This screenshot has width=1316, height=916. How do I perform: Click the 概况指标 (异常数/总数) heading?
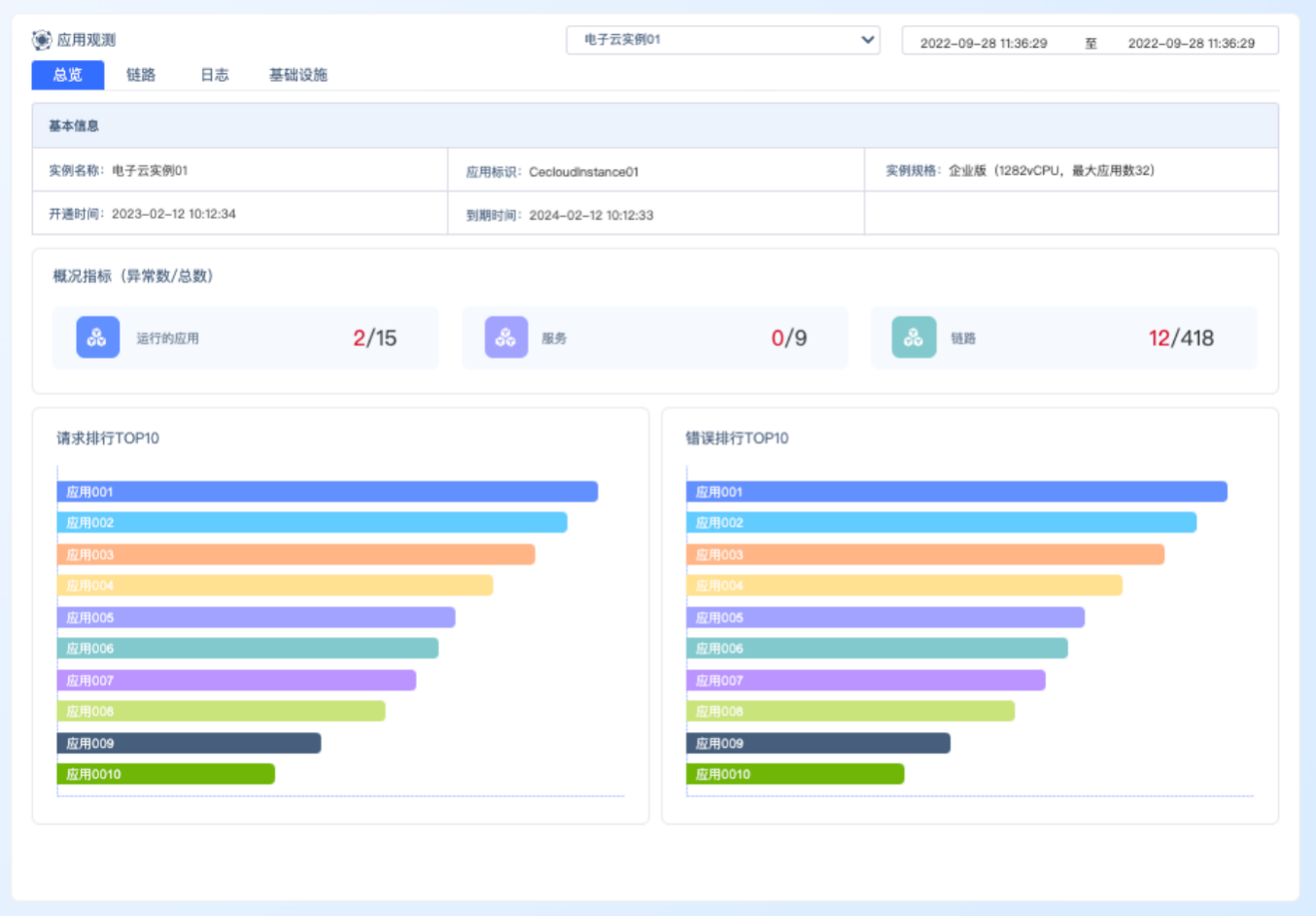coord(133,276)
